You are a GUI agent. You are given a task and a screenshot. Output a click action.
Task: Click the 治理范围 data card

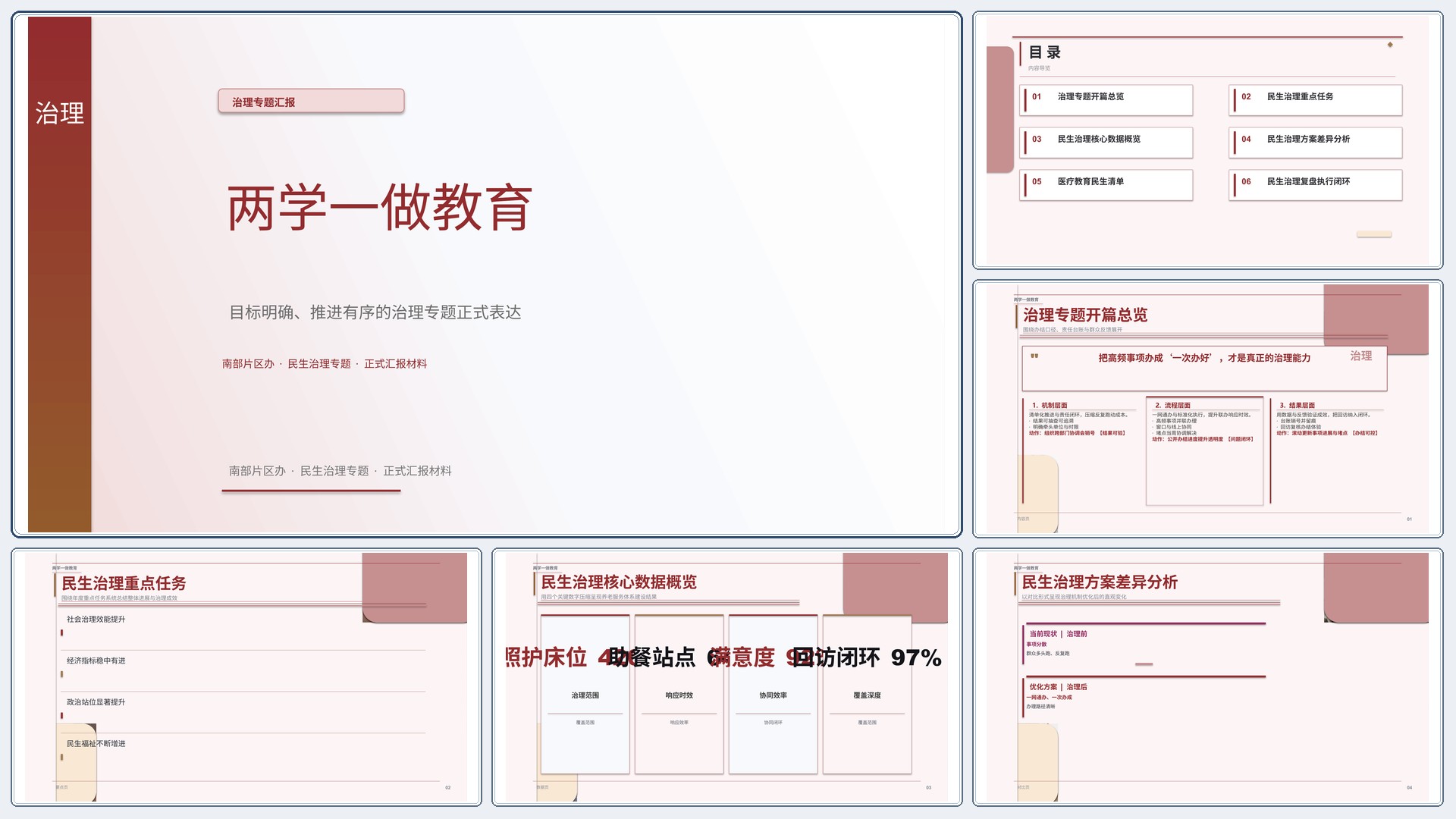[585, 694]
